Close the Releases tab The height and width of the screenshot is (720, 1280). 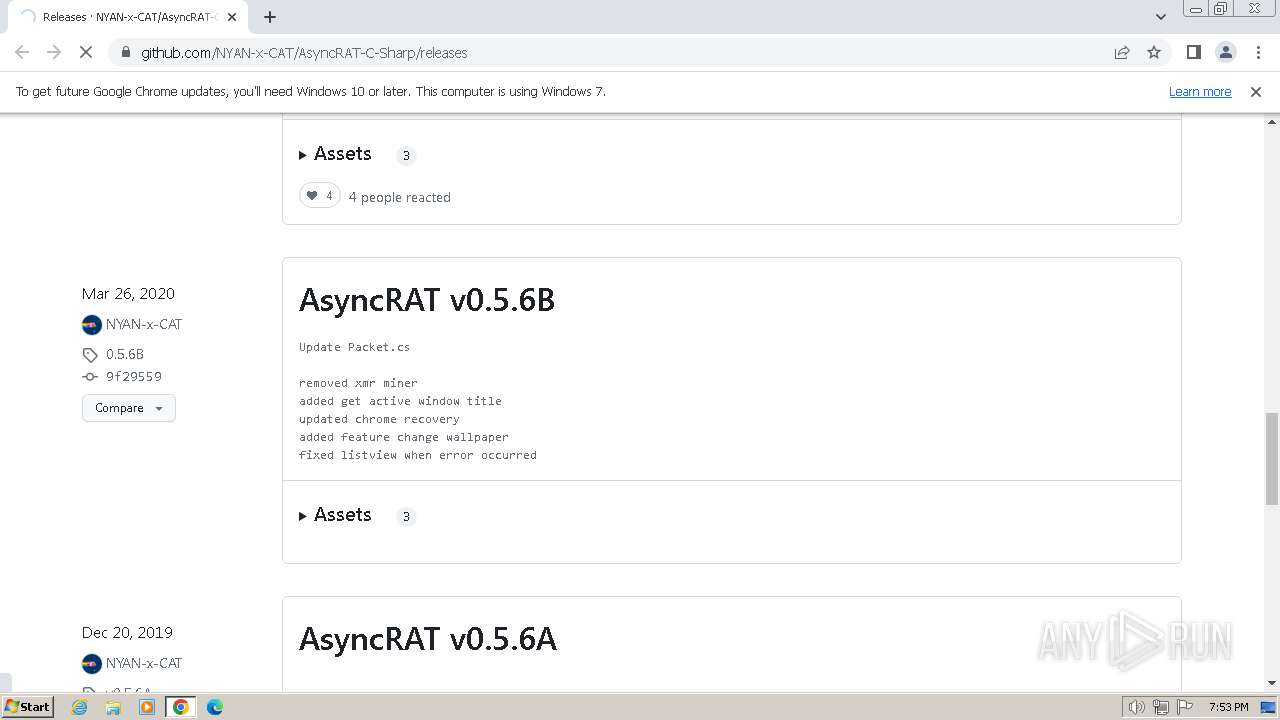click(x=232, y=17)
